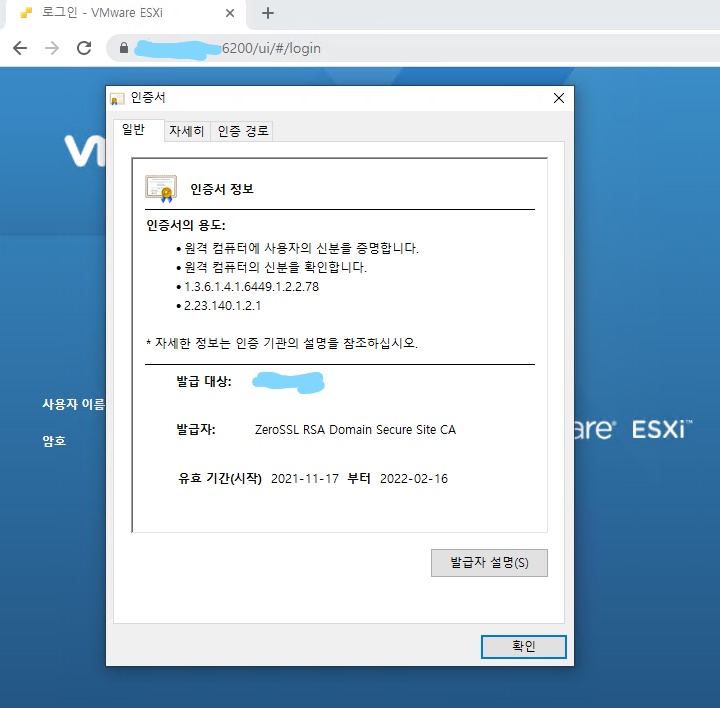The height and width of the screenshot is (708, 720).
Task: Click the 인증서 정보 heading
Action: (x=222, y=189)
